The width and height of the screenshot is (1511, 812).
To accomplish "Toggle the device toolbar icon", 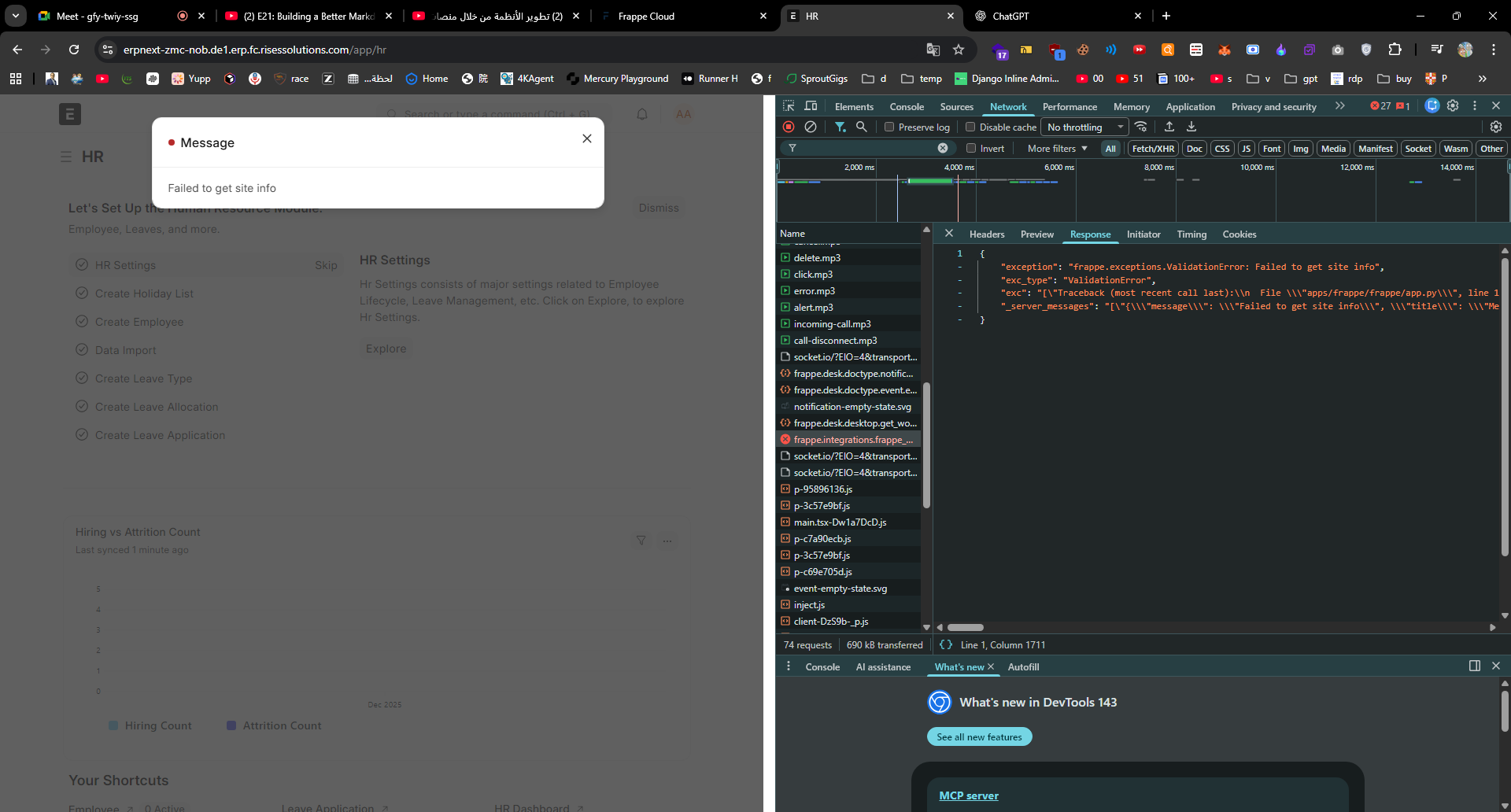I will click(x=811, y=106).
